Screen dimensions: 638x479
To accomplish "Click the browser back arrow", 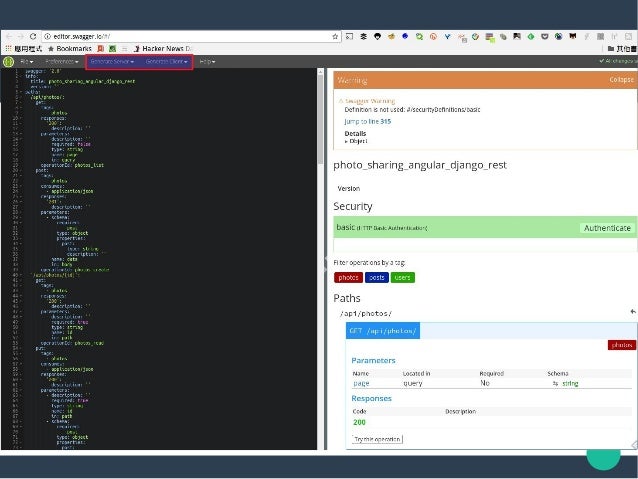I will [8, 35].
